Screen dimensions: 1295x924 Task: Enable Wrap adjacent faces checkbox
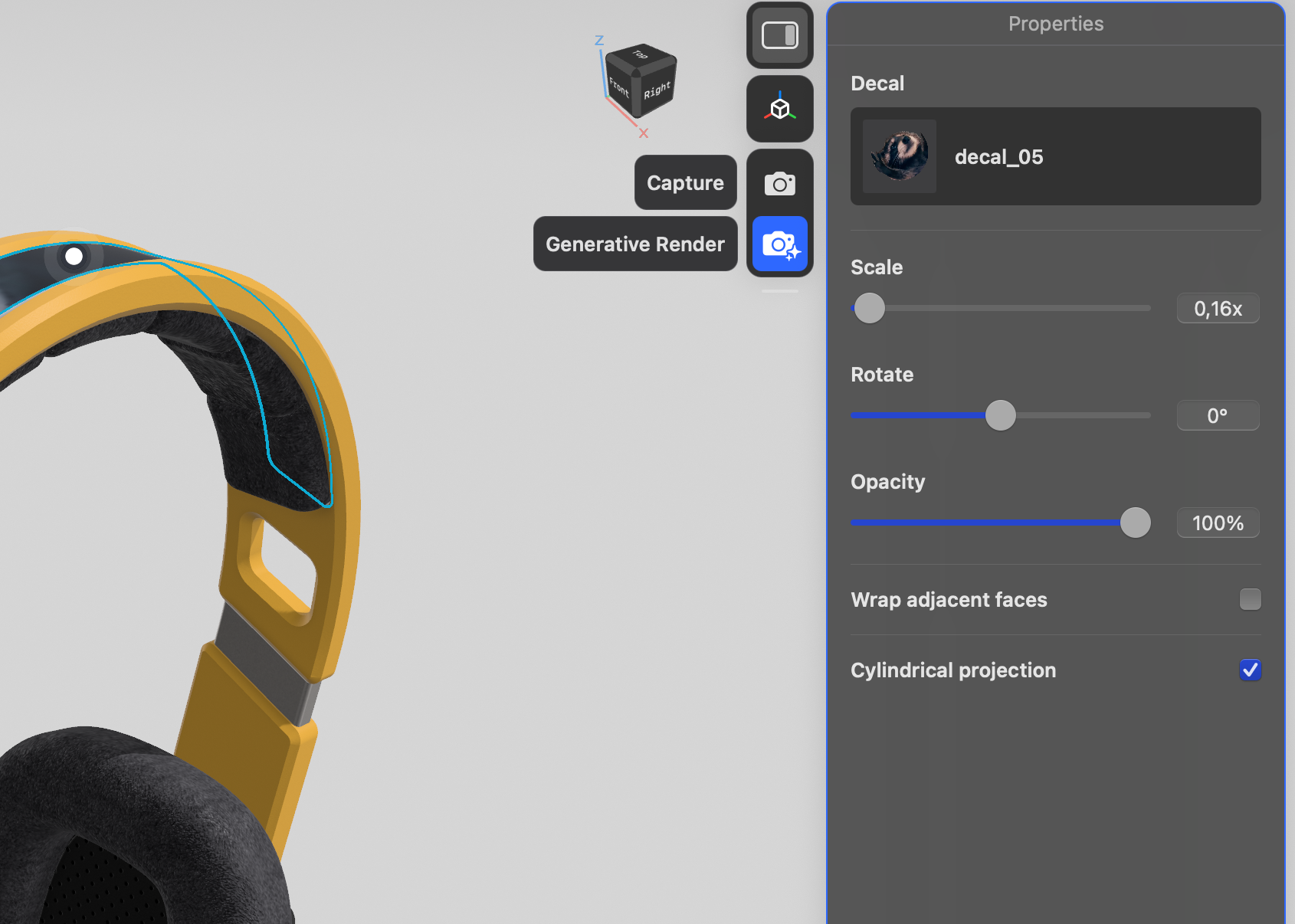tap(1250, 599)
